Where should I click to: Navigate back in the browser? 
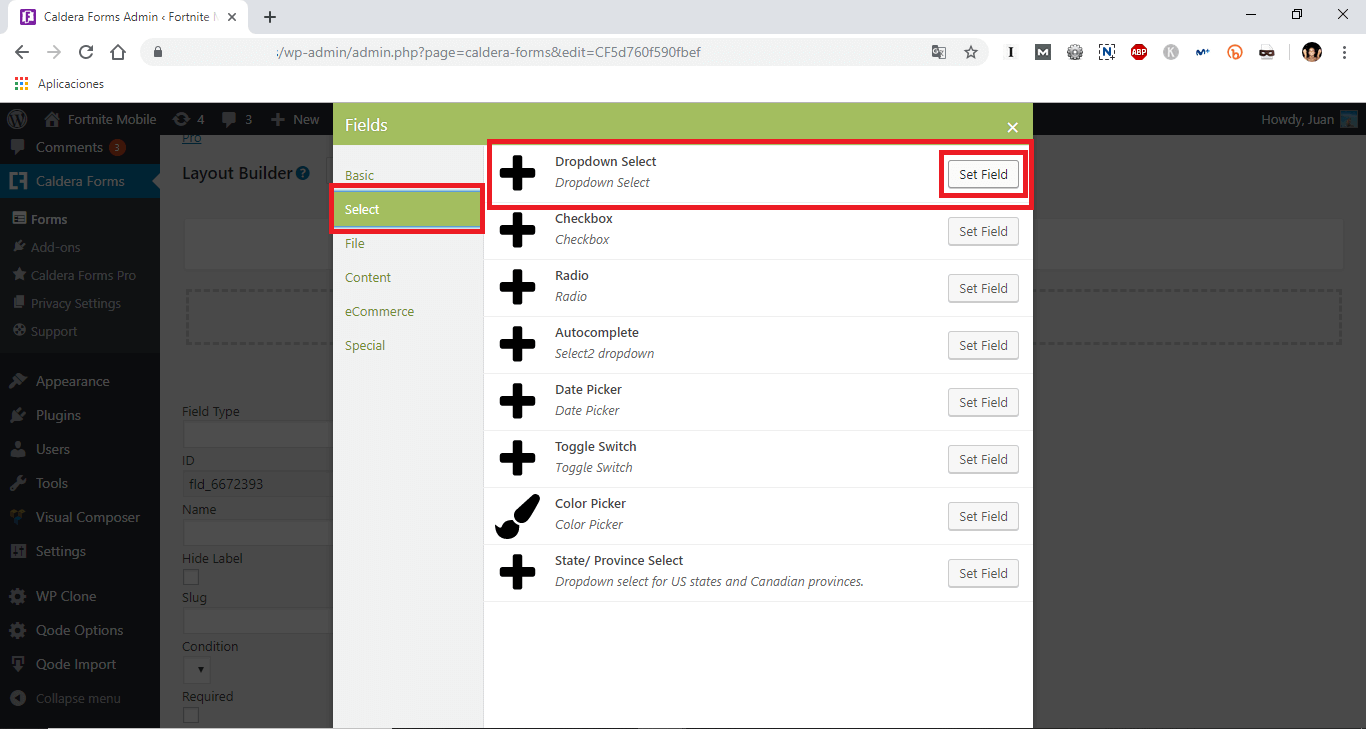[x=22, y=52]
